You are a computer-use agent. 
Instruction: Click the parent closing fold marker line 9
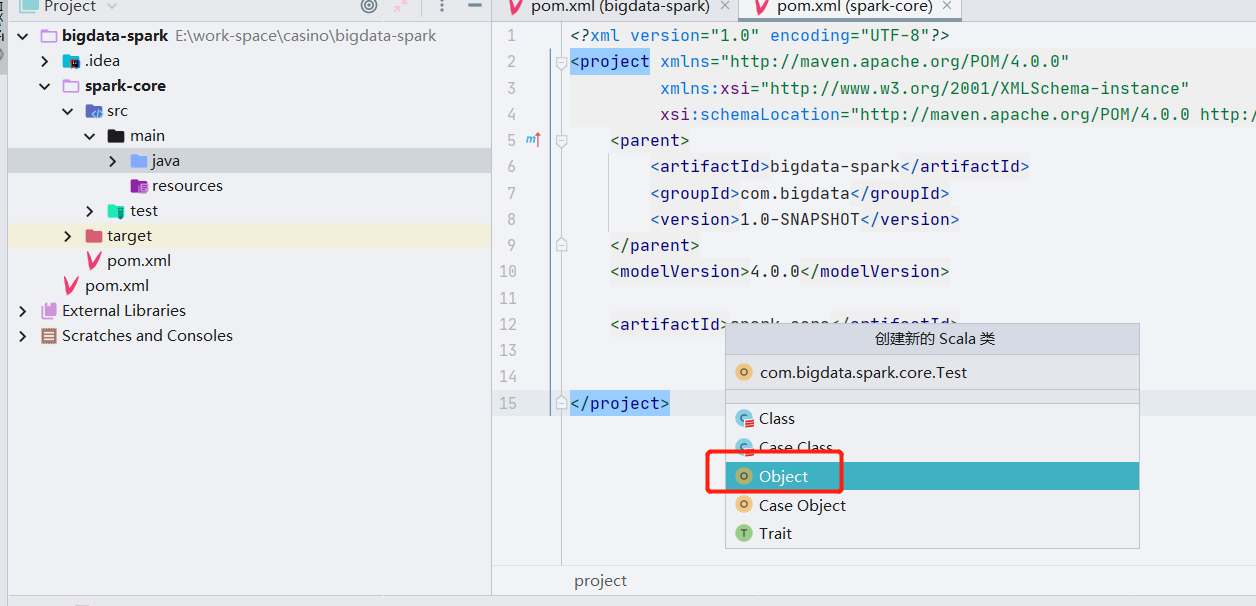click(x=561, y=245)
